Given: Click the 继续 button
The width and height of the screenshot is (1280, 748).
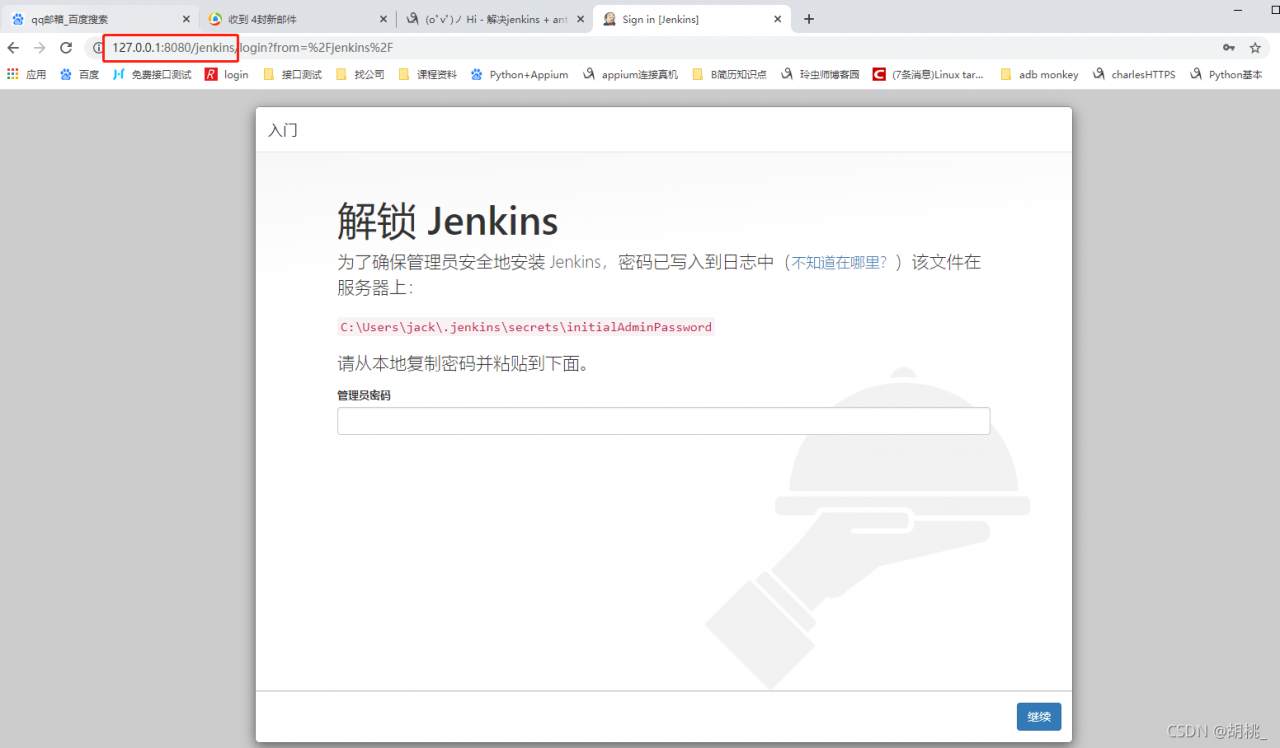Looking at the screenshot, I should (x=1039, y=717).
